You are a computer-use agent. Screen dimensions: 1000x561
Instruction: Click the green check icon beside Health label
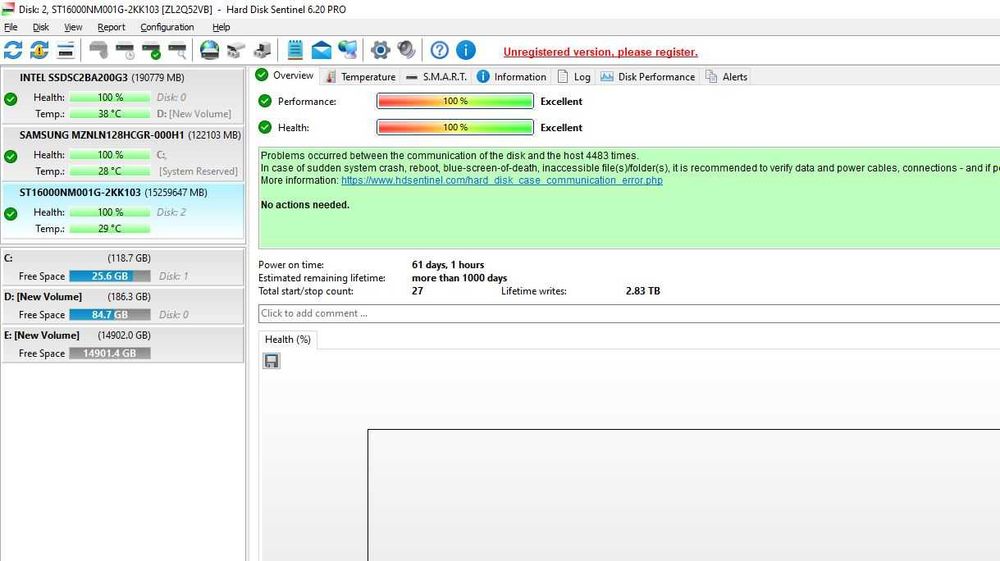coord(265,127)
